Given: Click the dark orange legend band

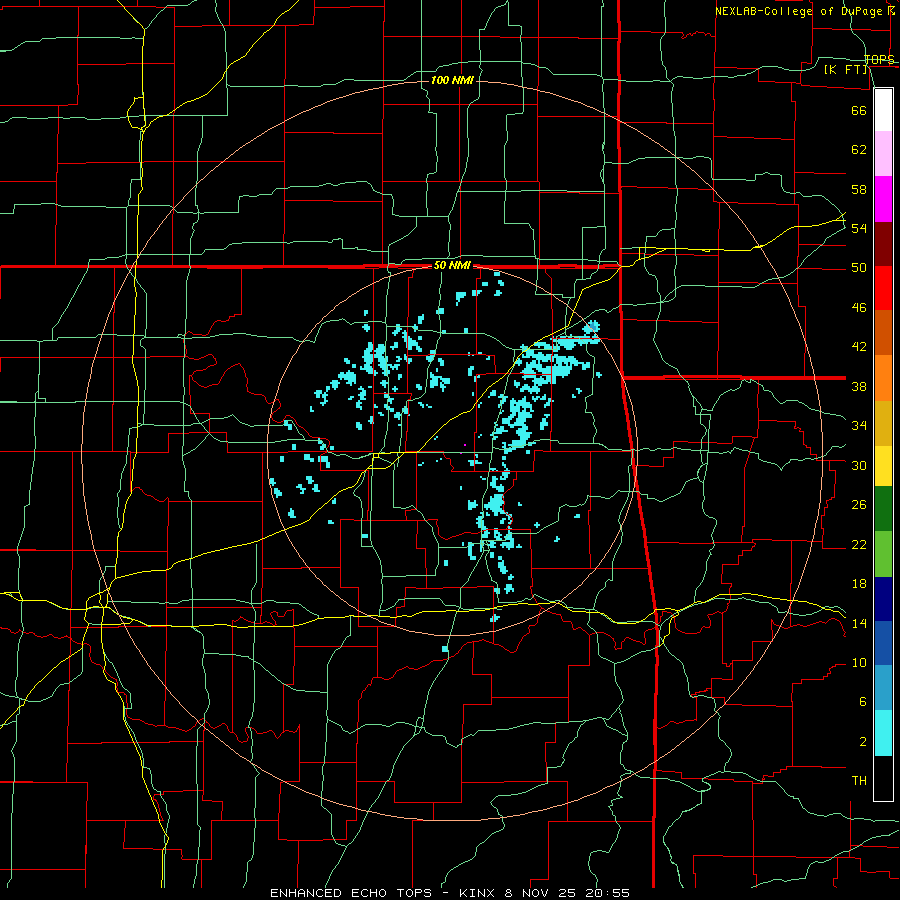Looking at the screenshot, I should [x=883, y=332].
